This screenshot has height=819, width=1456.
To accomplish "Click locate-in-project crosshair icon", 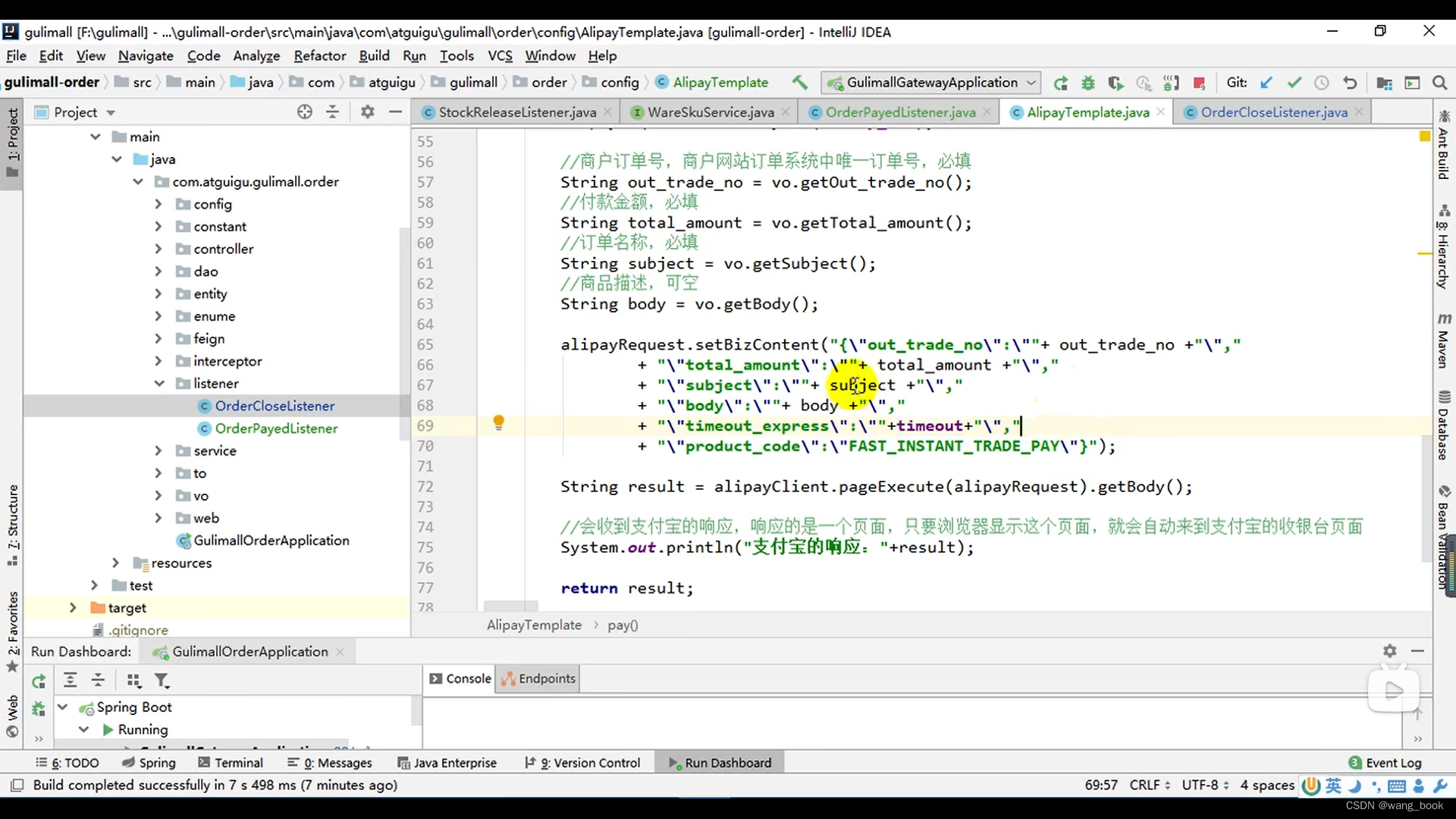I will click(x=305, y=111).
